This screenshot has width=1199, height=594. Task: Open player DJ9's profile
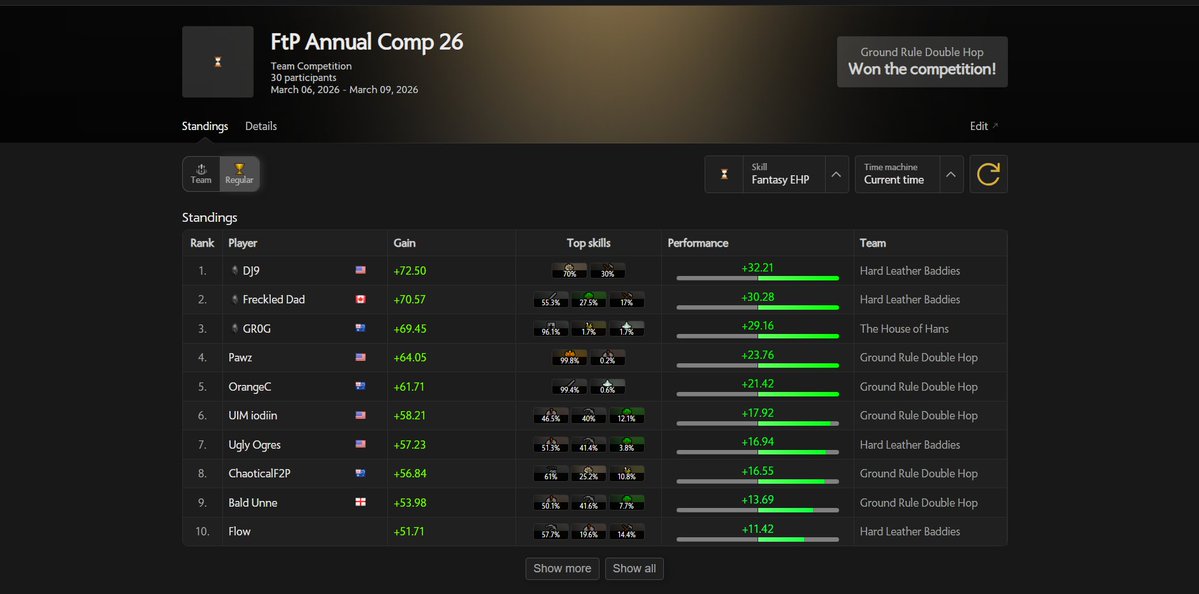coord(251,271)
